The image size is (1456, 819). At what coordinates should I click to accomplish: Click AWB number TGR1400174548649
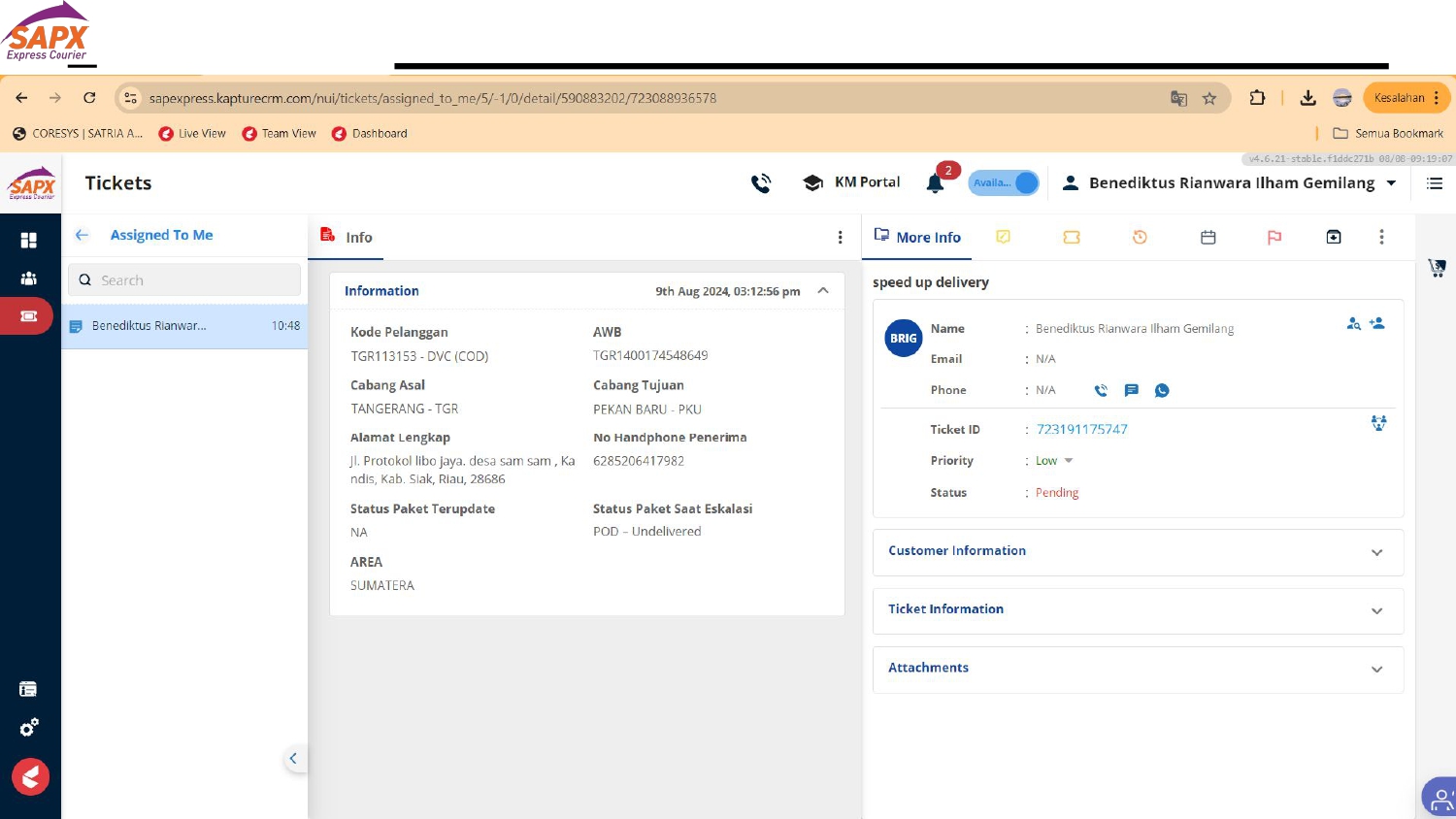(650, 355)
